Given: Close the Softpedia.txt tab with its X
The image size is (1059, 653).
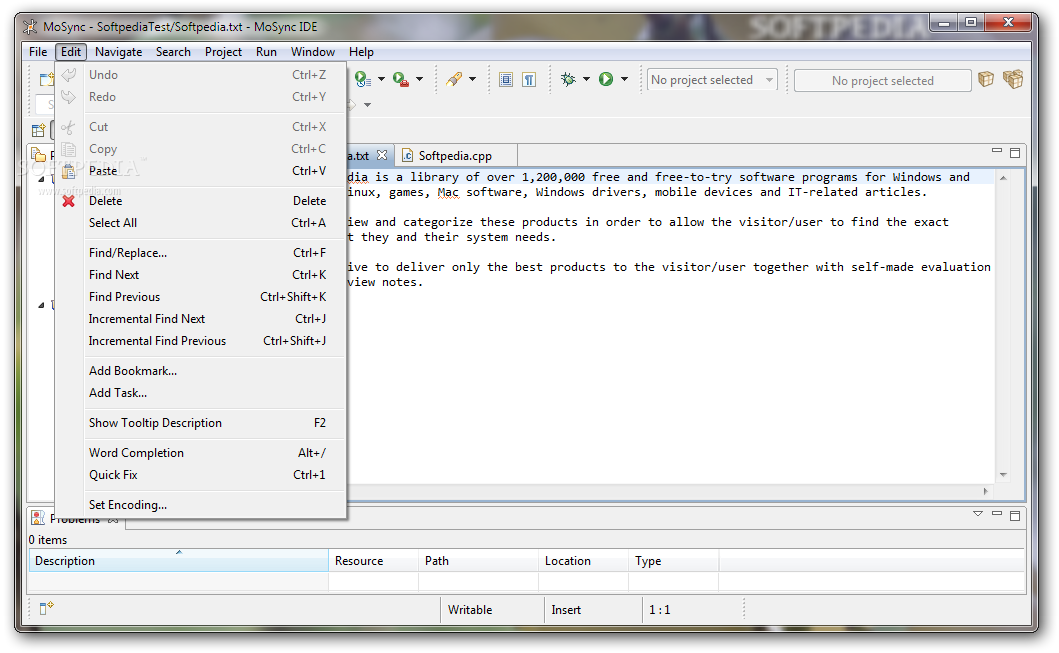Looking at the screenshot, I should click(x=382, y=155).
